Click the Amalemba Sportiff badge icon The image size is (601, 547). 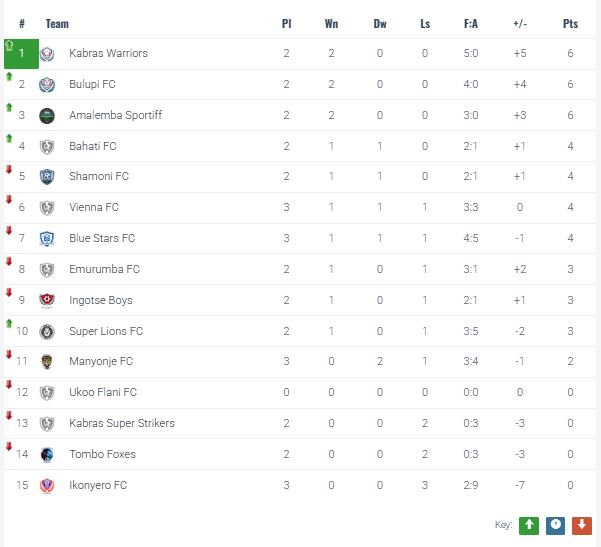(47, 116)
